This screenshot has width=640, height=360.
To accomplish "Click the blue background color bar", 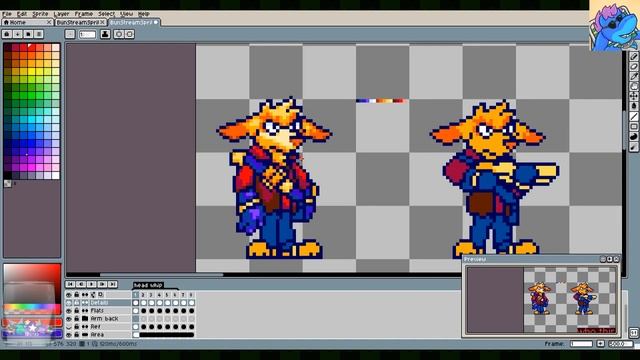I will [x=32, y=334].
